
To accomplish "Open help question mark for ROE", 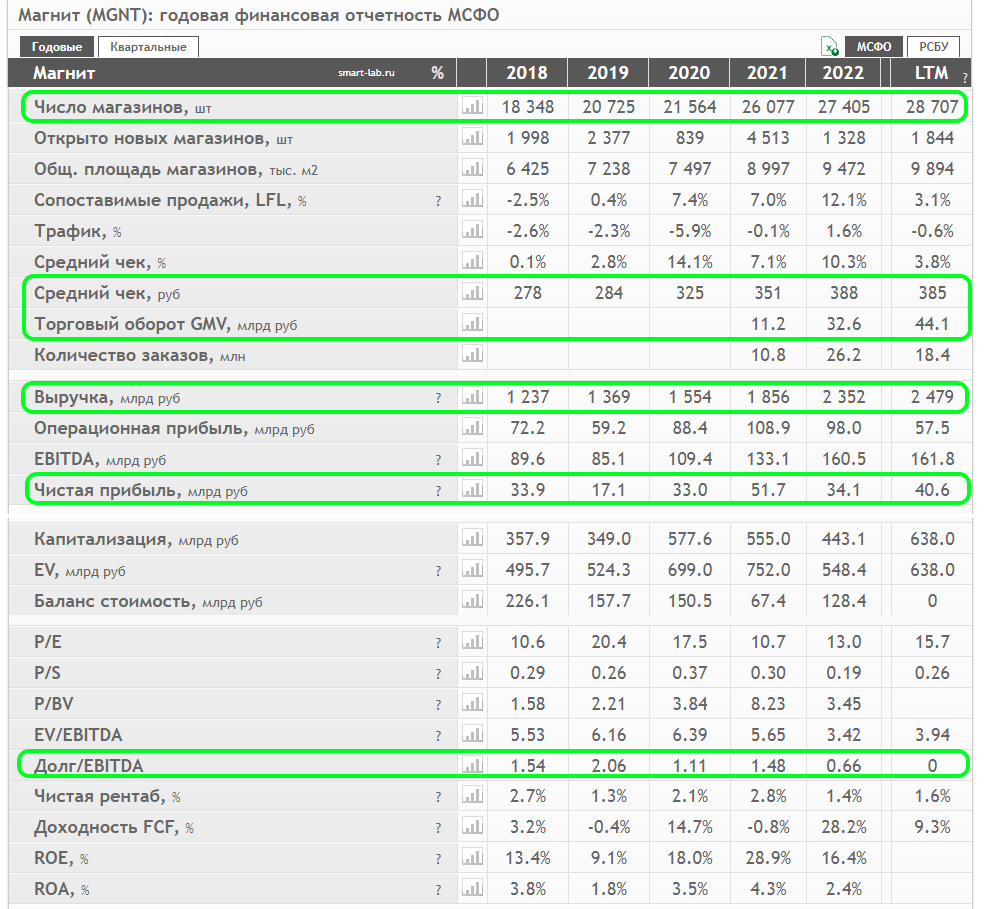I will [438, 859].
